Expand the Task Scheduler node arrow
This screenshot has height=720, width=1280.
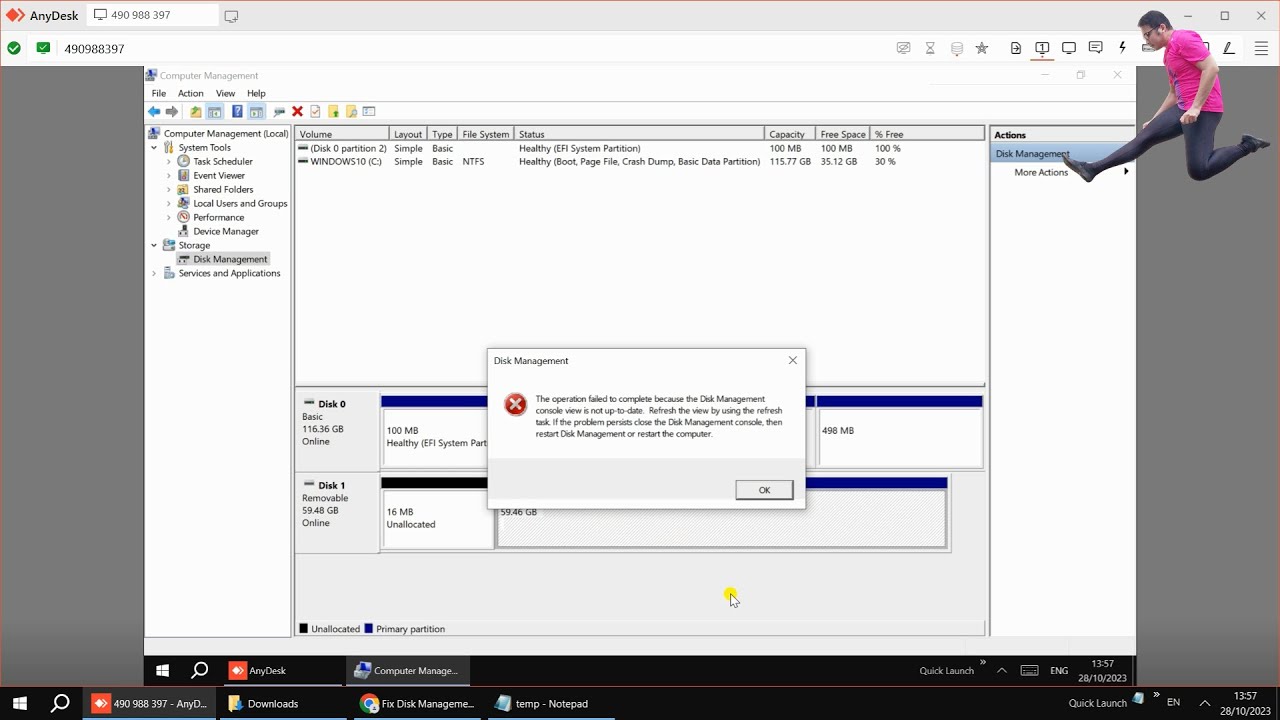click(x=169, y=161)
